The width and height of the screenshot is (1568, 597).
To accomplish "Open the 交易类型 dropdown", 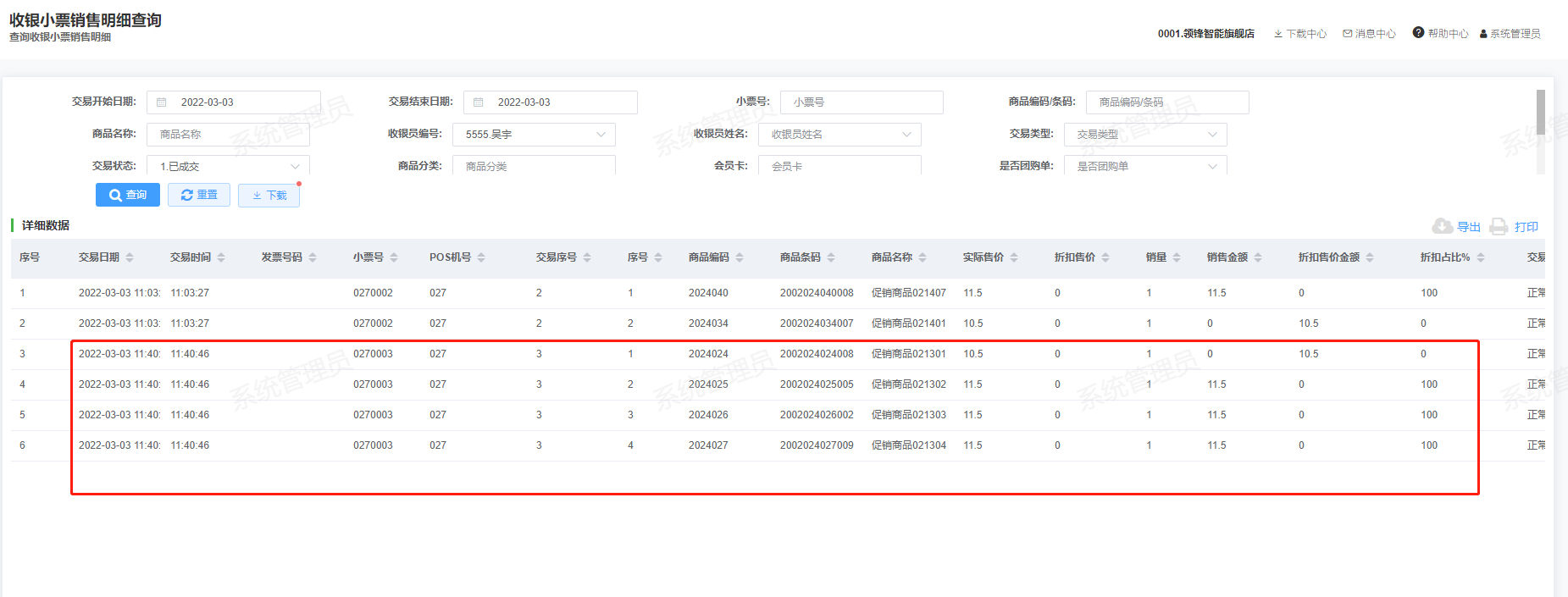I will pos(1145,135).
